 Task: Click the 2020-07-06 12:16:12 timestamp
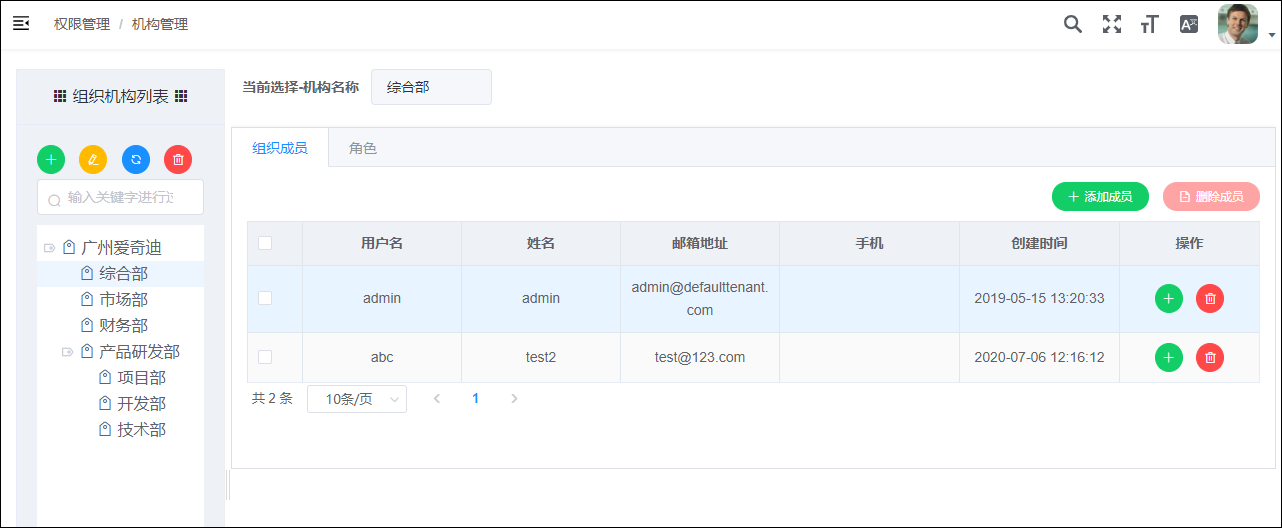point(1039,357)
